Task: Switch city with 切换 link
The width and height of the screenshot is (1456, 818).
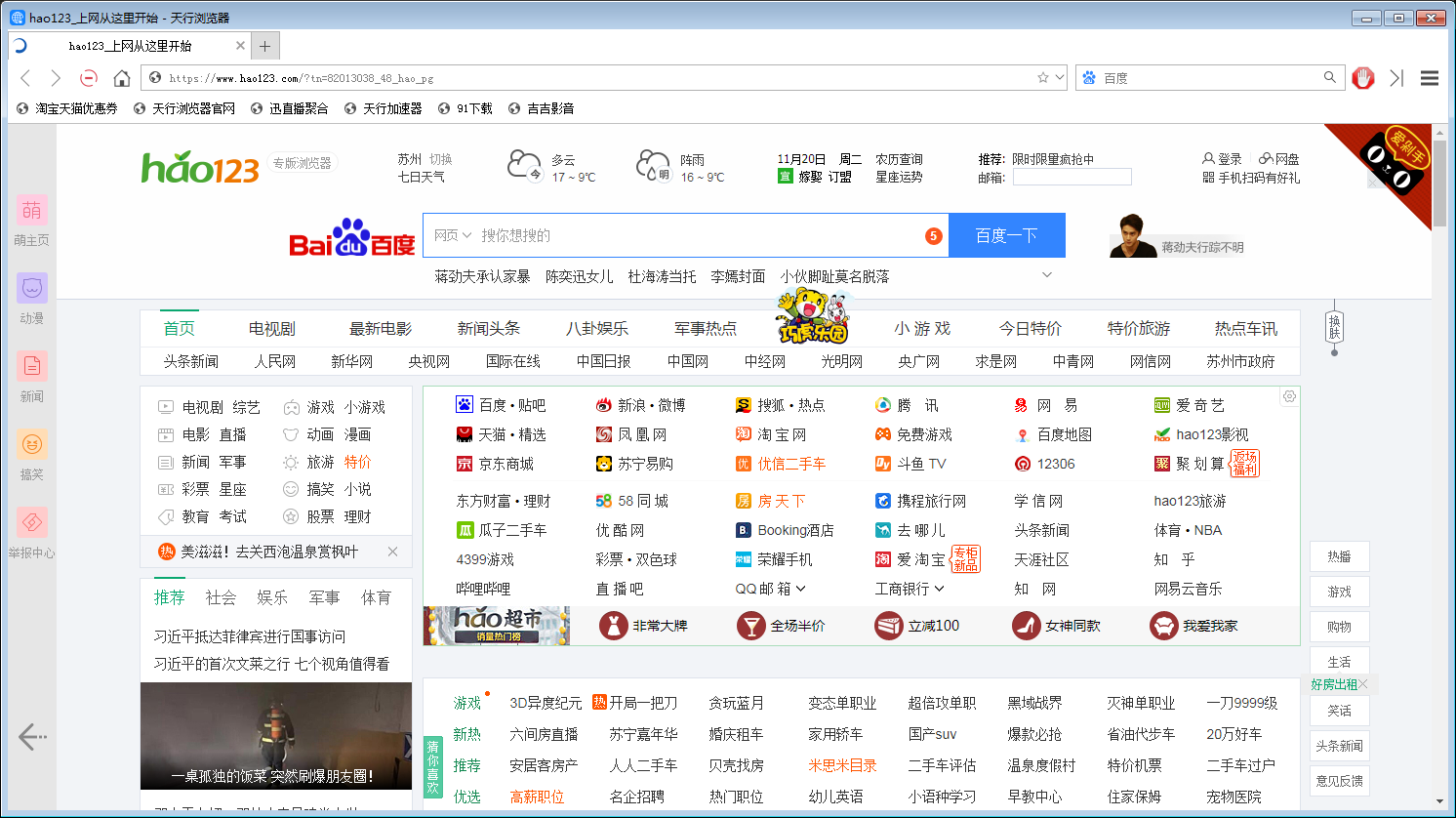Action: tap(441, 159)
